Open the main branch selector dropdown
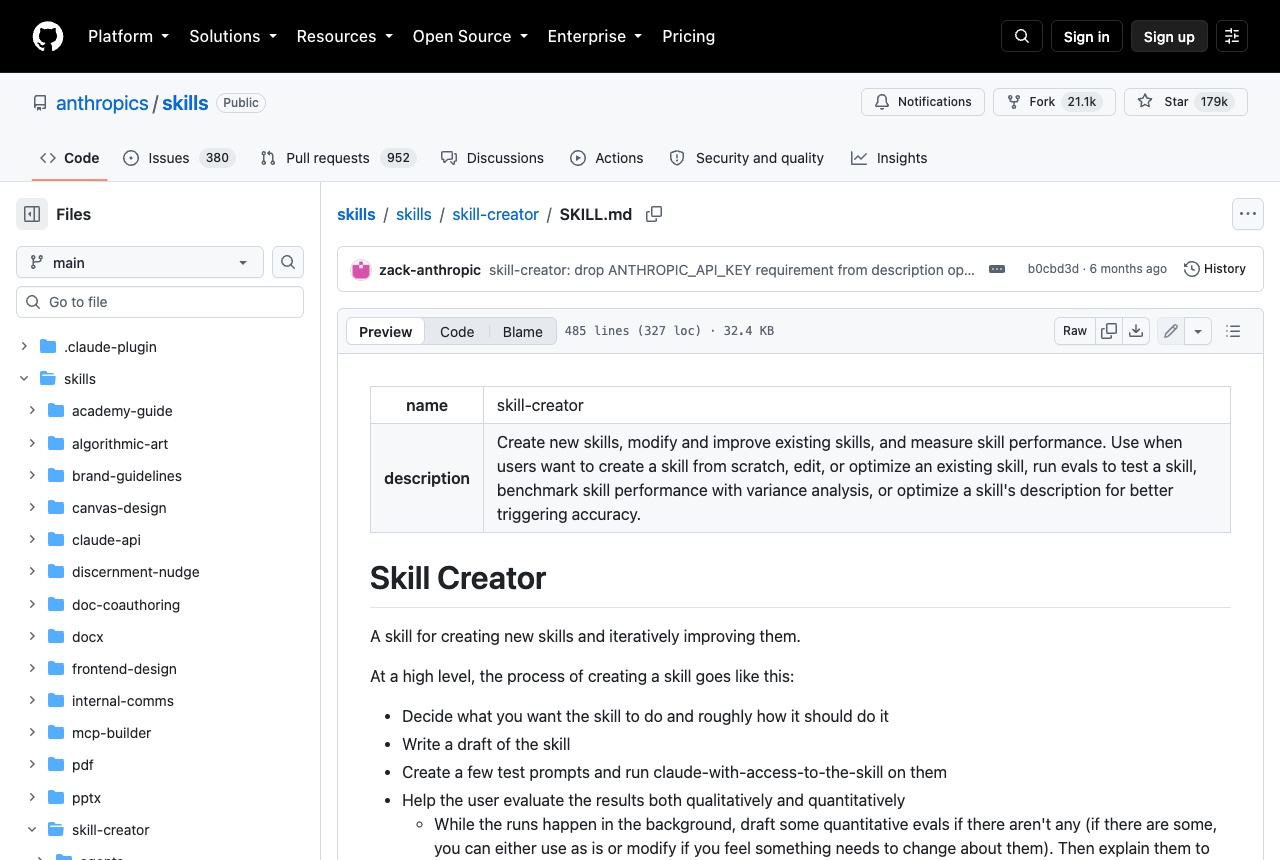 click(x=140, y=262)
